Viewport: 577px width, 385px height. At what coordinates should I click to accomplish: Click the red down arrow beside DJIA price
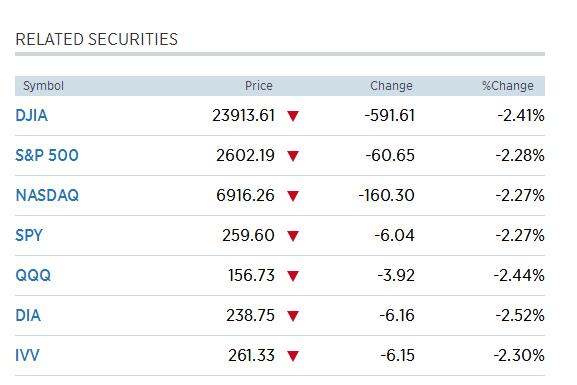293,116
